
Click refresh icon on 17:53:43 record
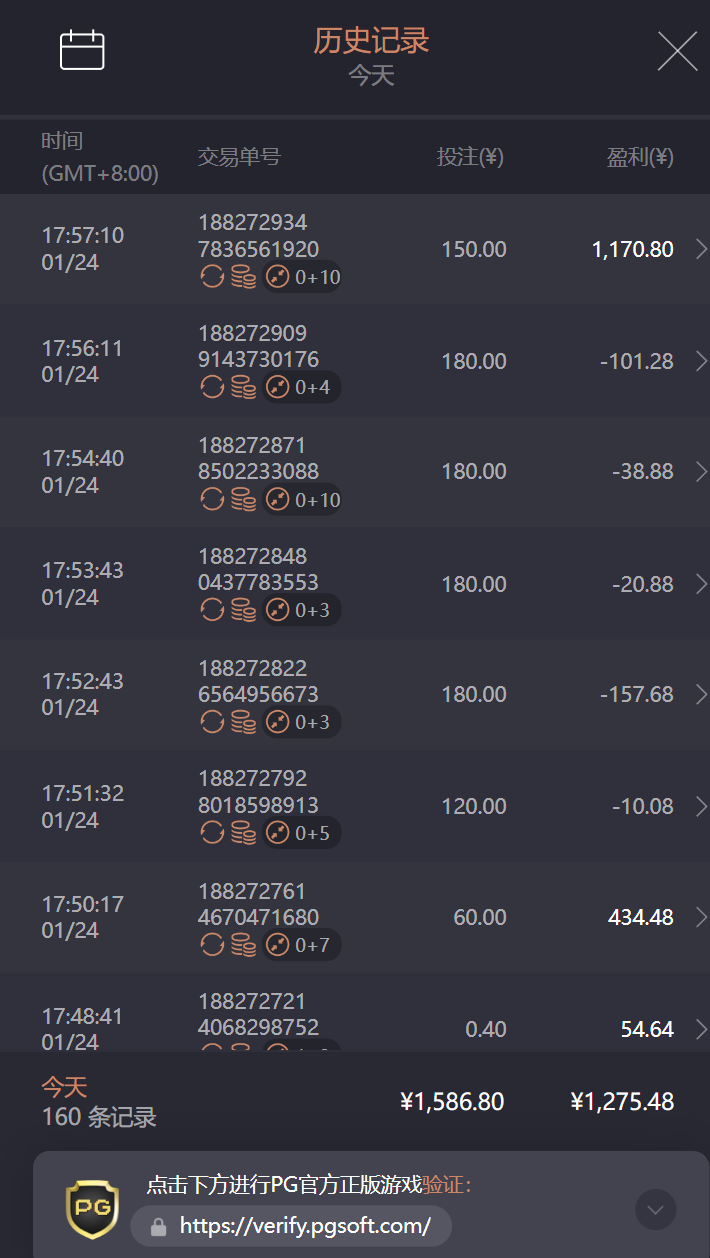tap(212, 609)
